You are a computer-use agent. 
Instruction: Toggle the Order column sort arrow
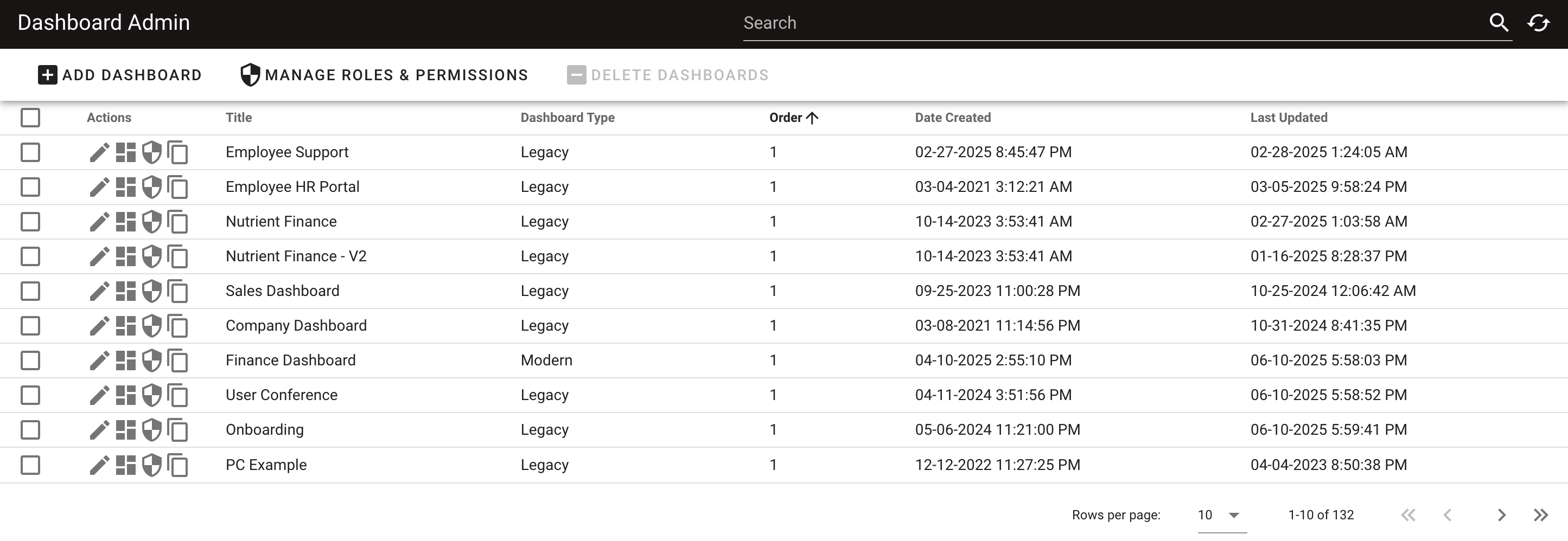813,117
